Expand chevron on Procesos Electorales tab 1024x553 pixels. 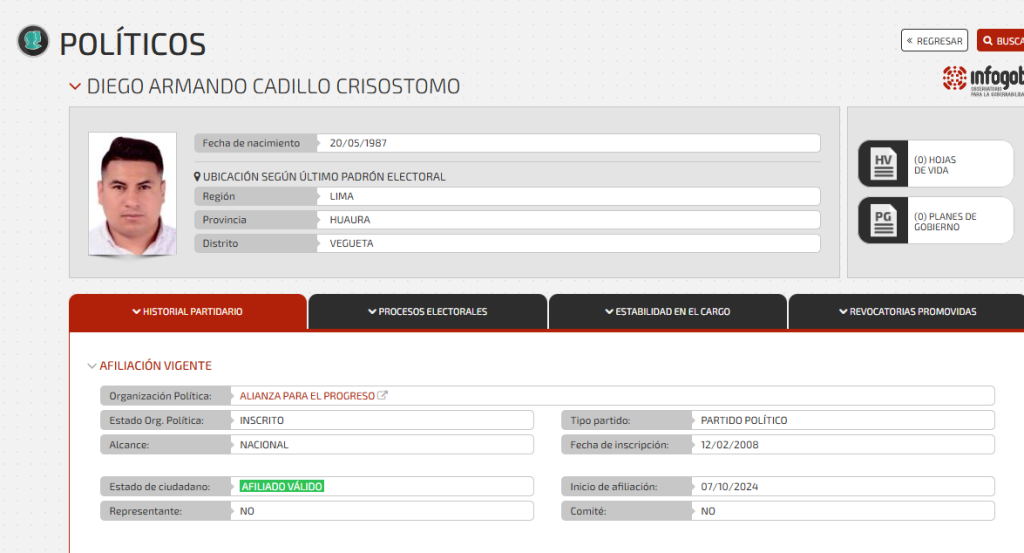tap(372, 312)
